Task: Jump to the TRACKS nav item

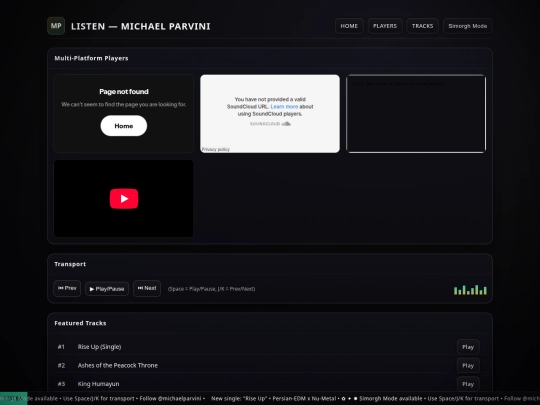Action: [x=423, y=26]
